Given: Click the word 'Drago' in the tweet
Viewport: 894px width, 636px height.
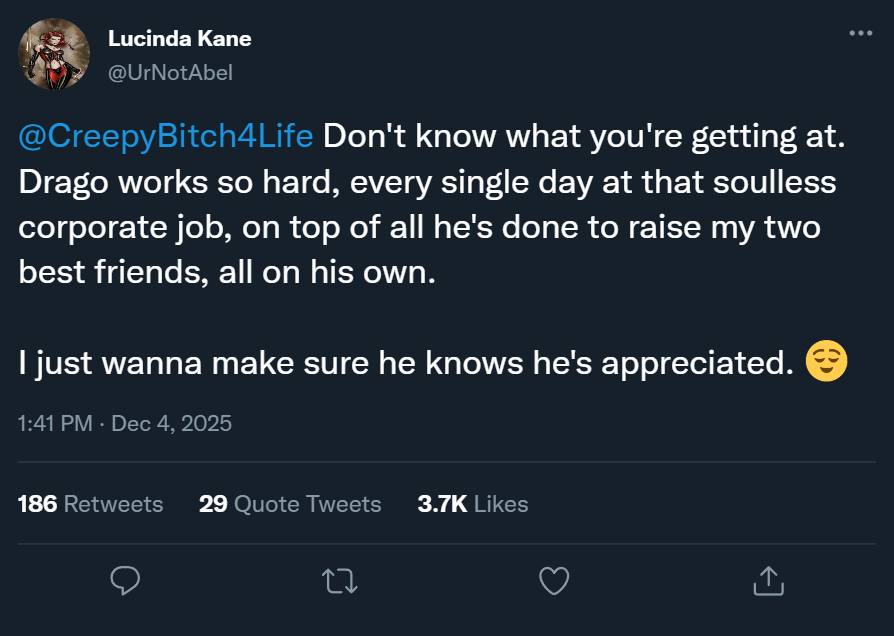Looking at the screenshot, I should (64, 183).
